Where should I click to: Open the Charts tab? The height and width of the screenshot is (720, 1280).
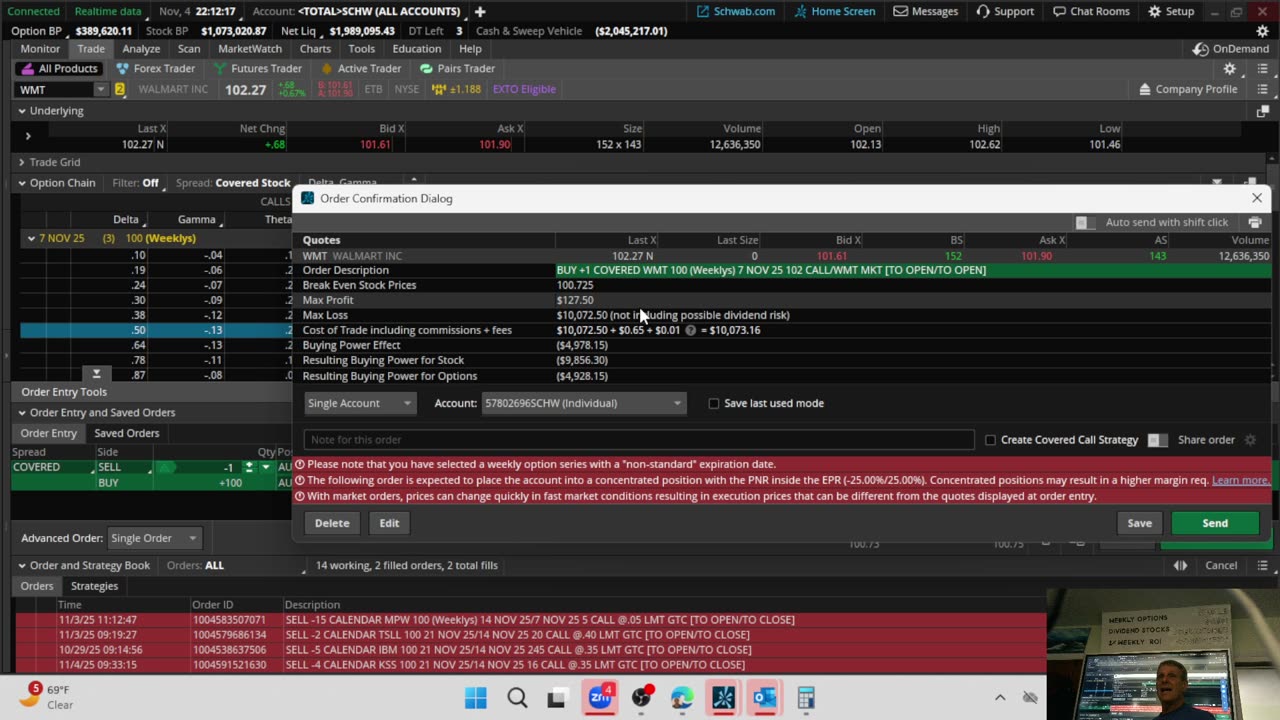[x=315, y=49]
